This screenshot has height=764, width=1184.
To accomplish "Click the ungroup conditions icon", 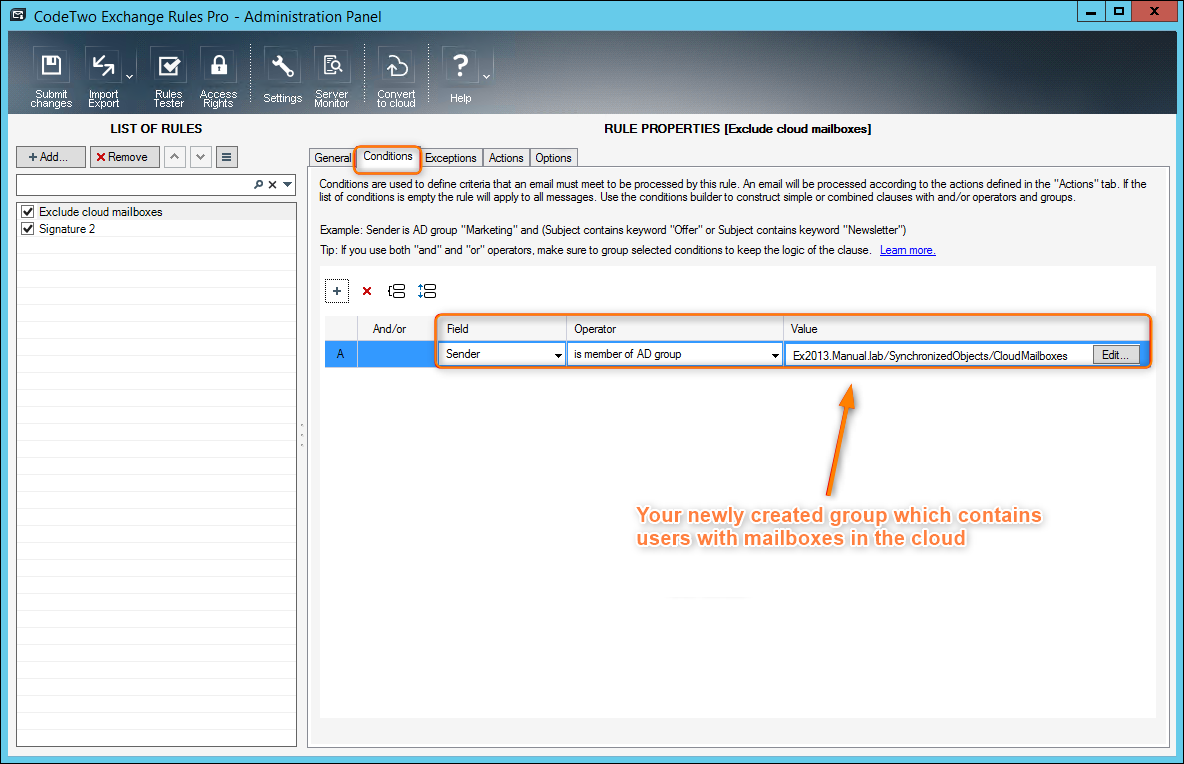I will point(427,291).
